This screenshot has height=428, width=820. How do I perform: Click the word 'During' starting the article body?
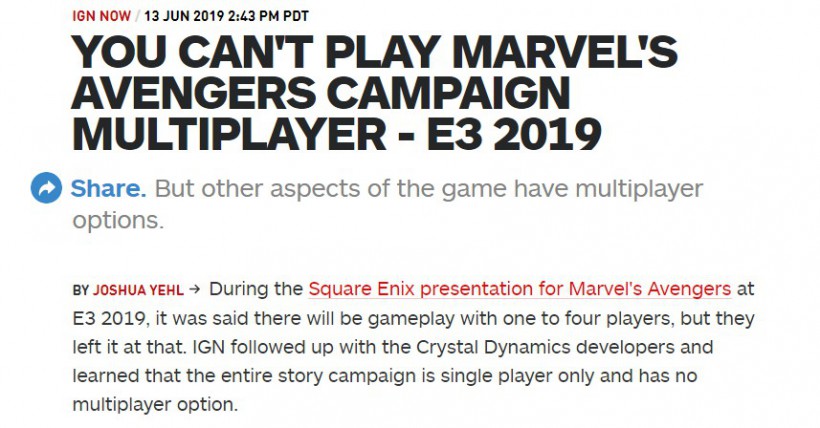pos(246,289)
